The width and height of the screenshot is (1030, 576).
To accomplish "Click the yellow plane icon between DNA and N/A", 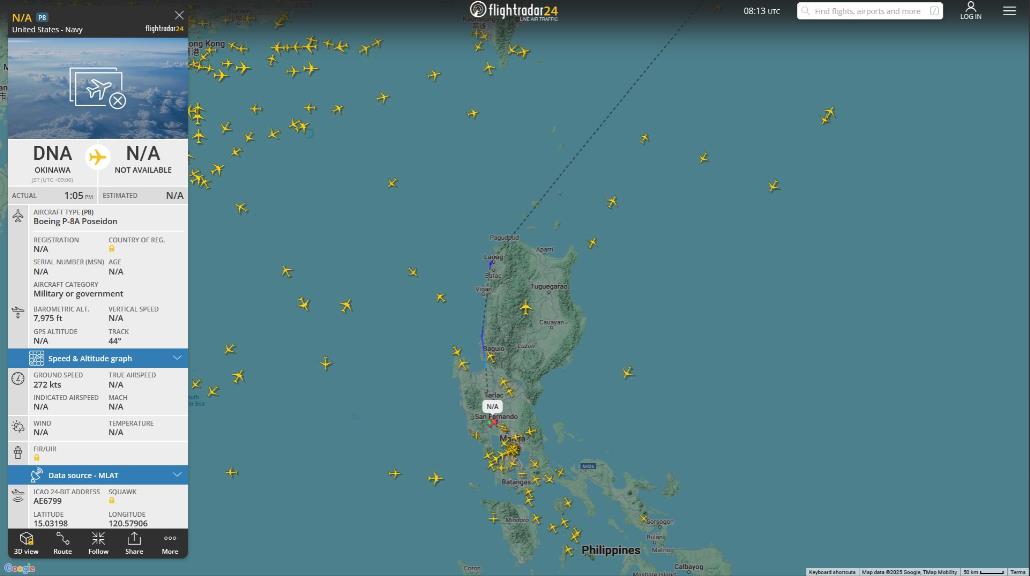I will [97, 157].
